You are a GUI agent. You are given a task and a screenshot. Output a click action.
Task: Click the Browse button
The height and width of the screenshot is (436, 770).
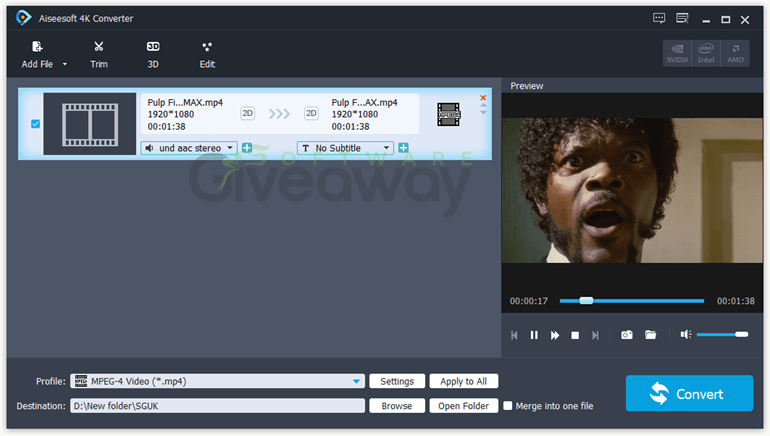[x=397, y=406]
